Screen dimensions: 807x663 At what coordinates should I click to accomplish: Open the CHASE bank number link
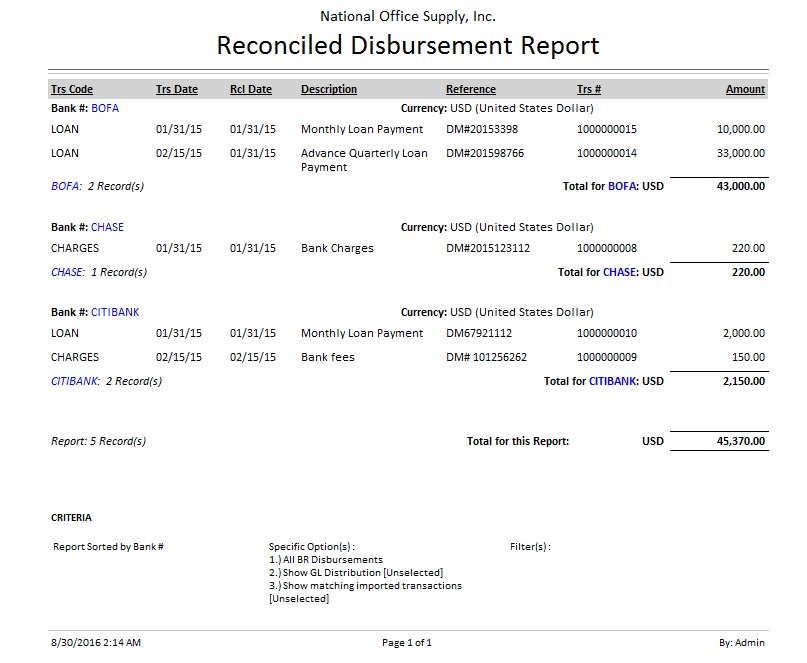[x=107, y=227]
